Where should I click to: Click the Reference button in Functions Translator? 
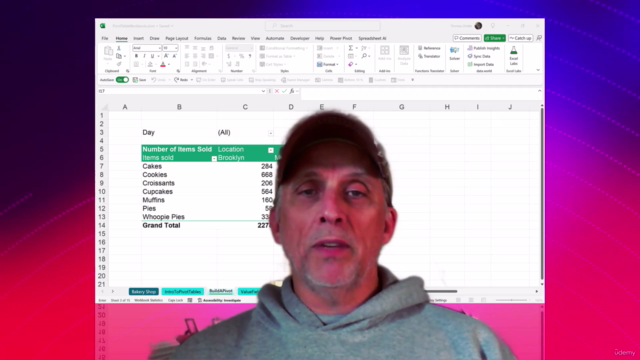429,48
